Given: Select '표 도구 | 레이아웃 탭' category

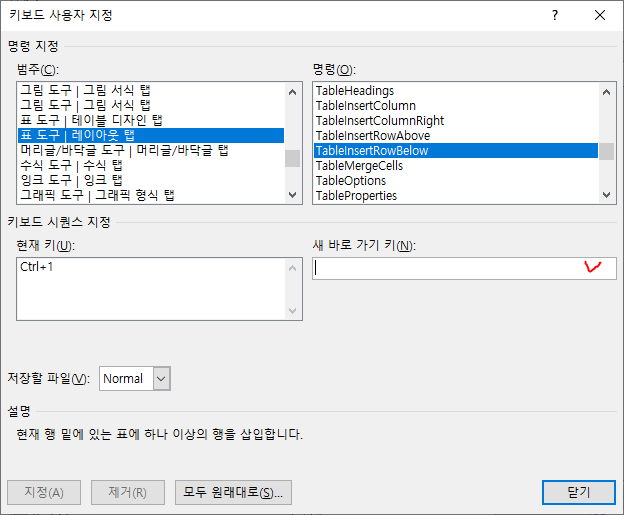Looking at the screenshot, I should [151, 135].
